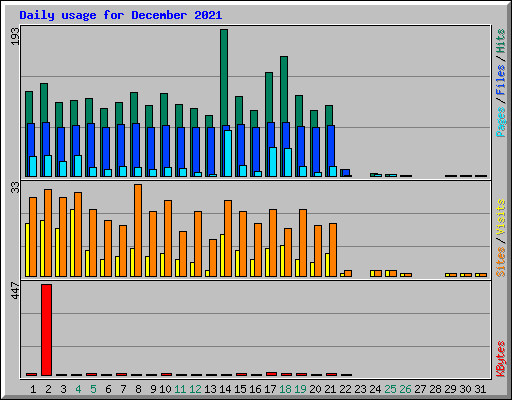Click the small blue files bar for day 22
This screenshot has height=400, width=512.
[346, 172]
